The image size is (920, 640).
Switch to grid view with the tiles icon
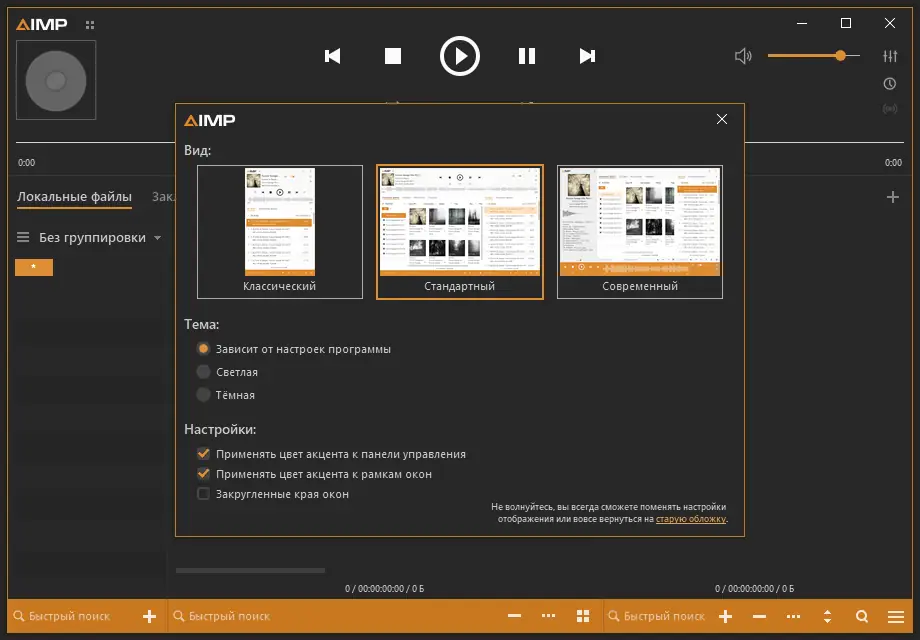583,616
